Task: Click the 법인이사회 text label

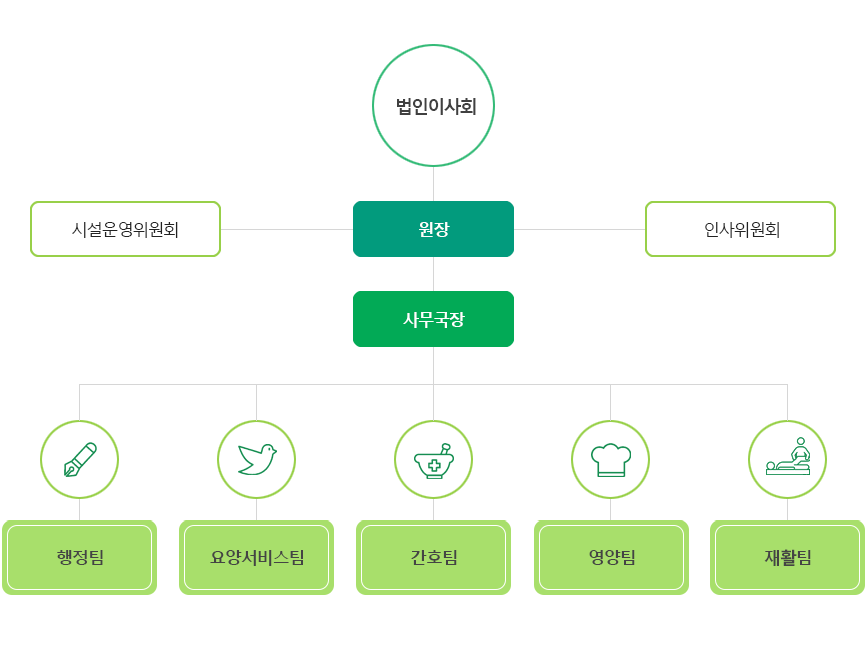Action: coord(436,106)
